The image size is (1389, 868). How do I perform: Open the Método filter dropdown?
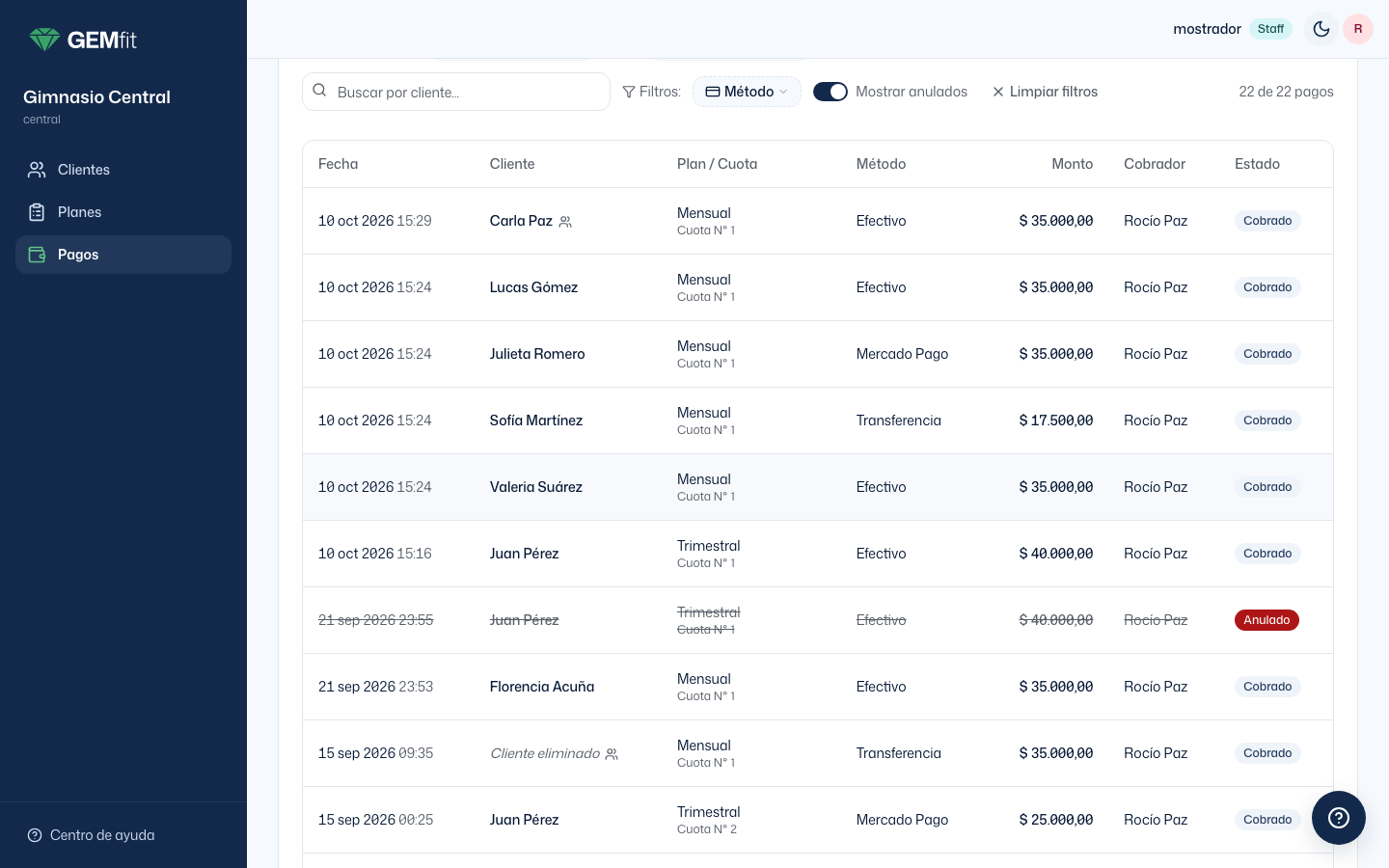coord(747,92)
